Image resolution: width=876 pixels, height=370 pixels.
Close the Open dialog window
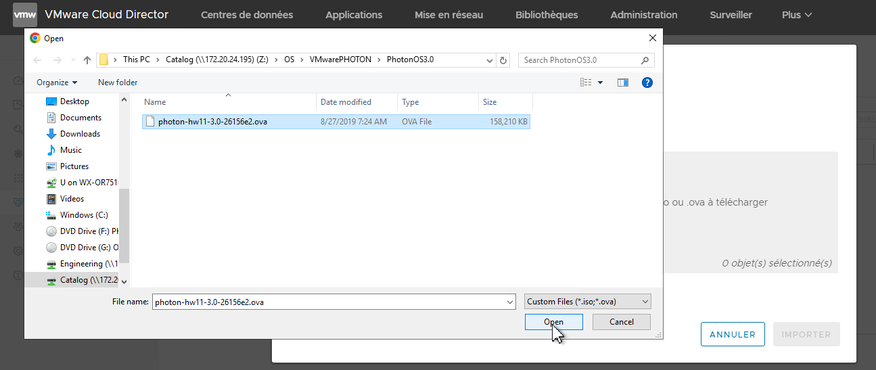tap(652, 38)
